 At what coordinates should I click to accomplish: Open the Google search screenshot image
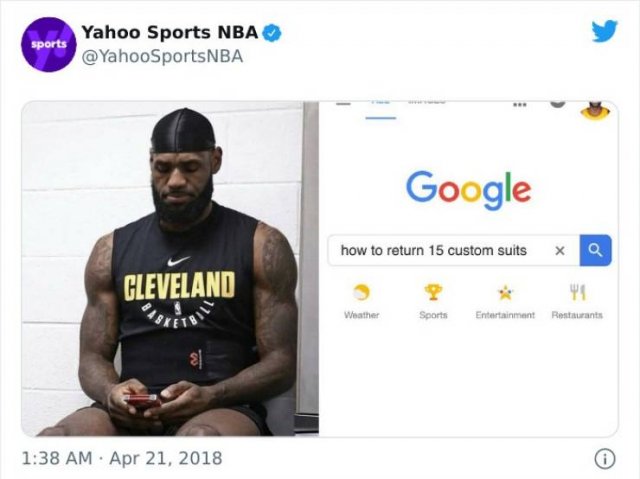(x=469, y=269)
